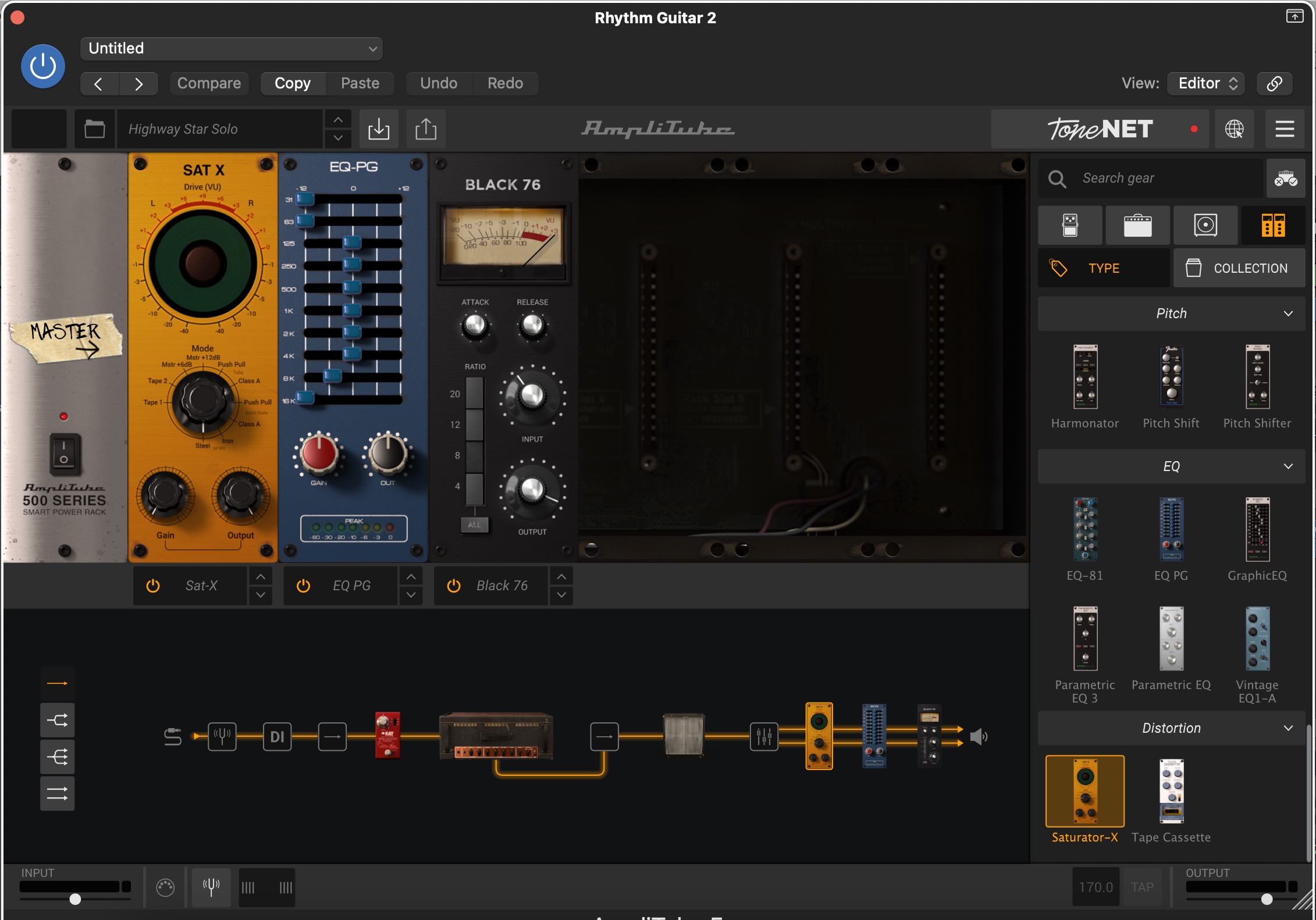Viewport: 1316px width, 920px height.
Task: Toggle the EQ PG module power
Action: pos(303,586)
